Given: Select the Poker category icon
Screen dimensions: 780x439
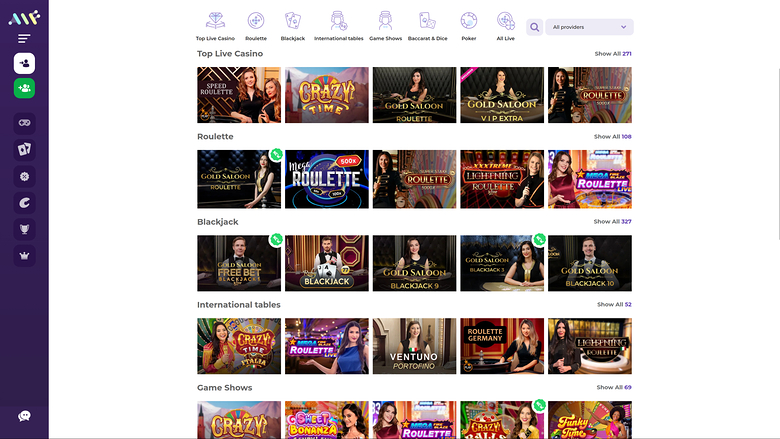Looking at the screenshot, I should [x=469, y=26].
